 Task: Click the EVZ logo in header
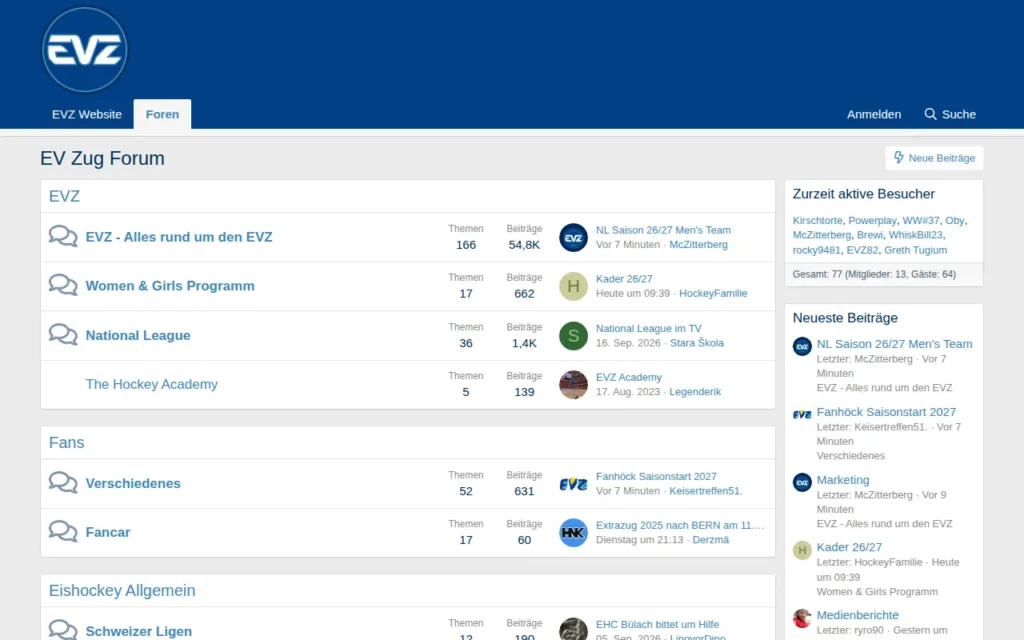coord(85,50)
